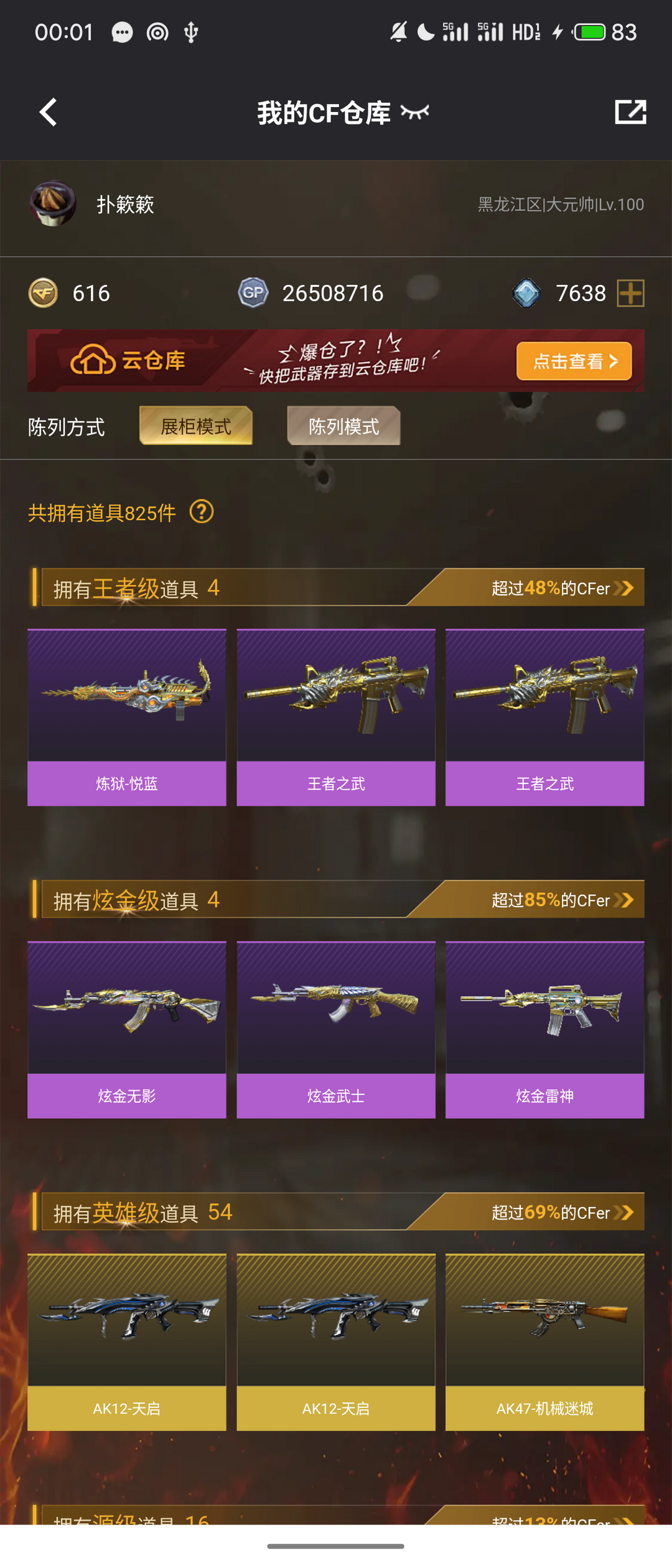Image resolution: width=672 pixels, height=1568 pixels.
Task: Tap the GP currency icon
Action: pos(253,293)
